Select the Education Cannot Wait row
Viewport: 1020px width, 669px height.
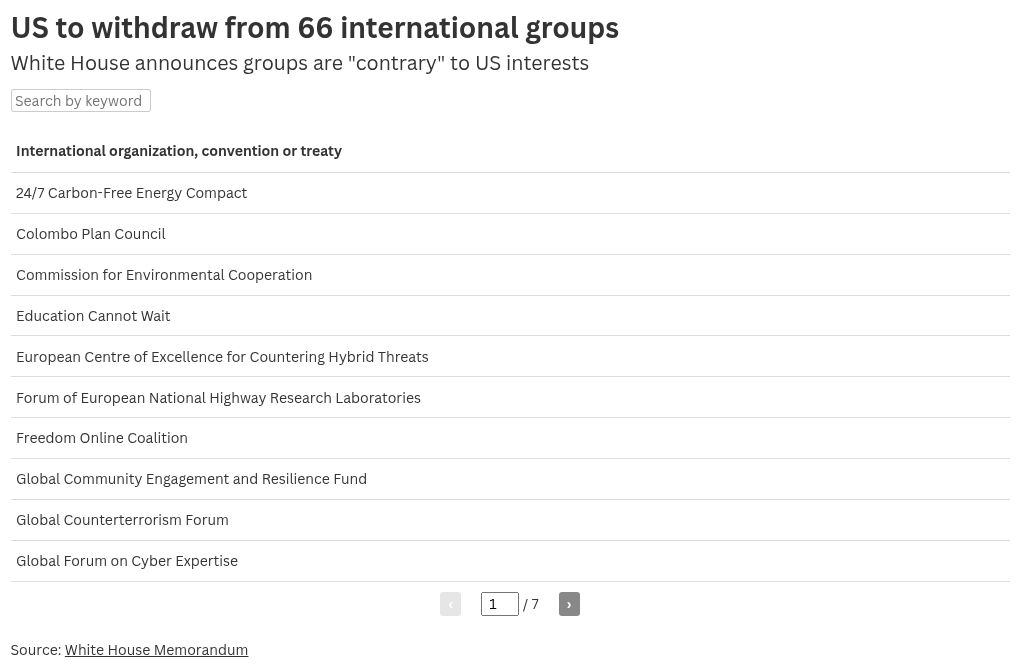93,316
